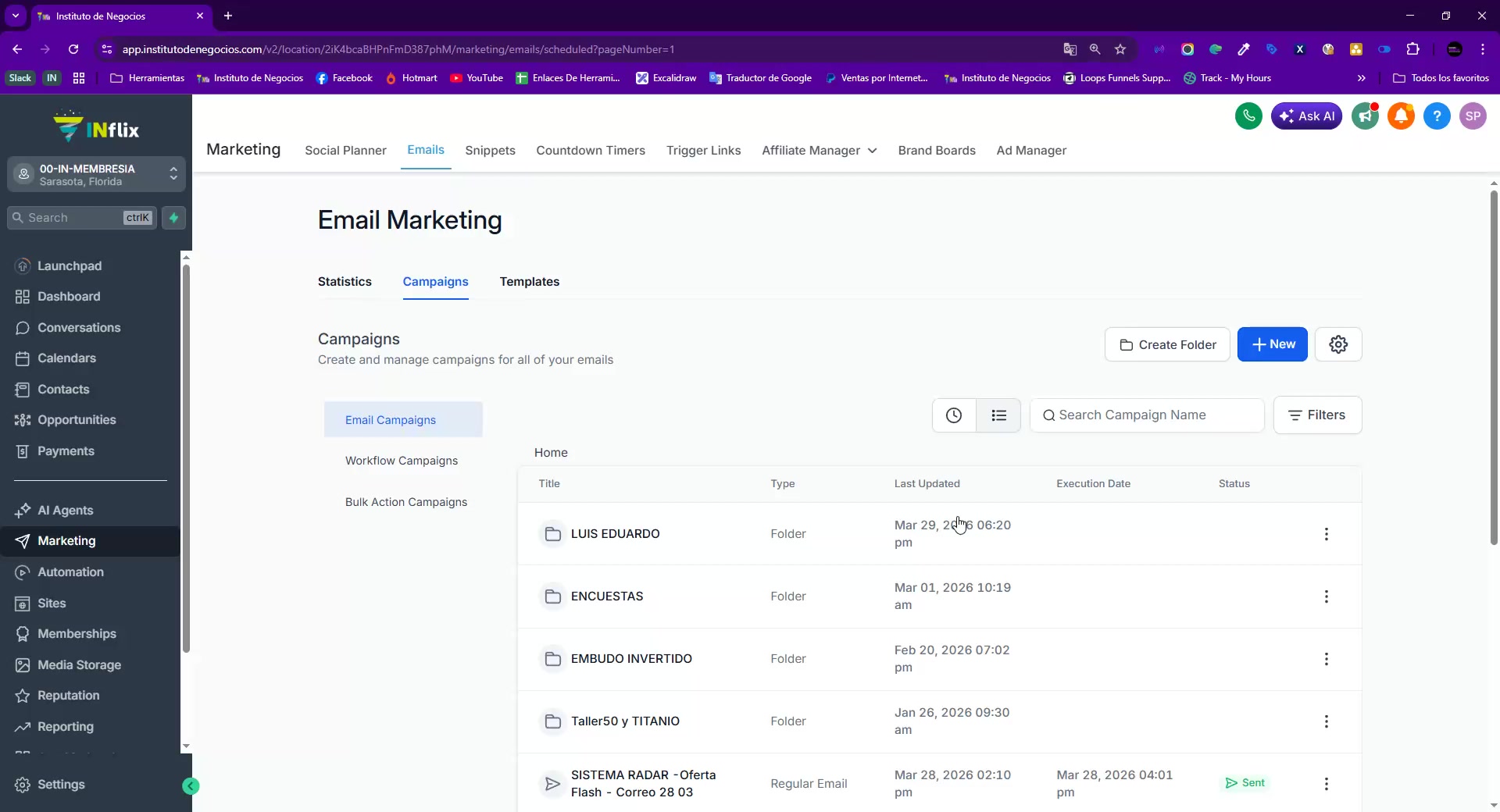Click the green phone dialer icon
This screenshot has width=1500, height=812.
pos(1248,116)
